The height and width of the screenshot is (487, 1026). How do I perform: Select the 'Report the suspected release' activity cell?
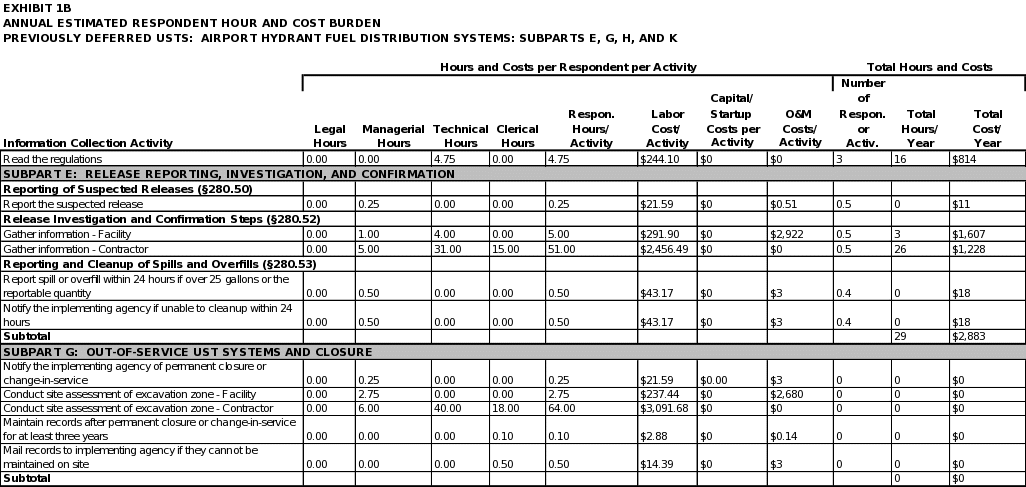click(x=74, y=204)
